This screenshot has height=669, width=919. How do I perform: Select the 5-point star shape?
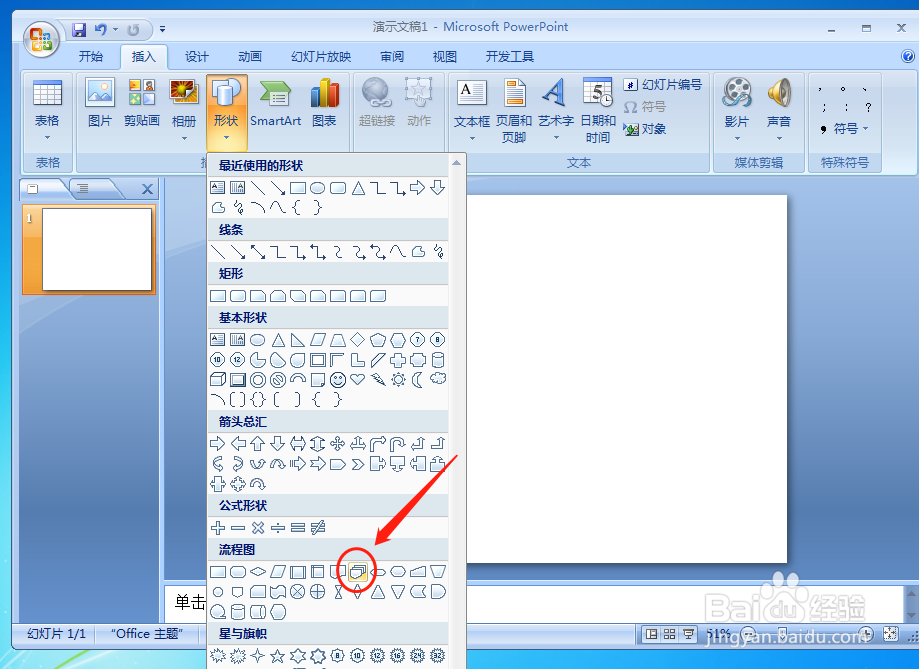pos(278,656)
